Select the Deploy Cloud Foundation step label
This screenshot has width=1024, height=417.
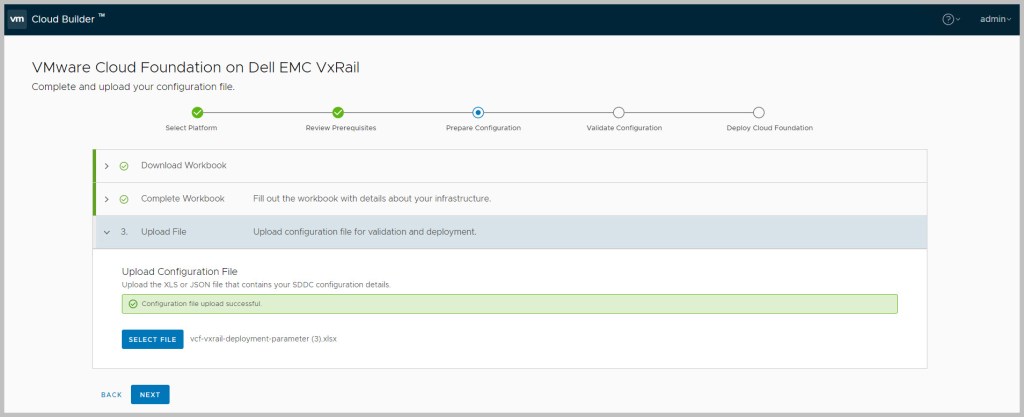coord(770,128)
